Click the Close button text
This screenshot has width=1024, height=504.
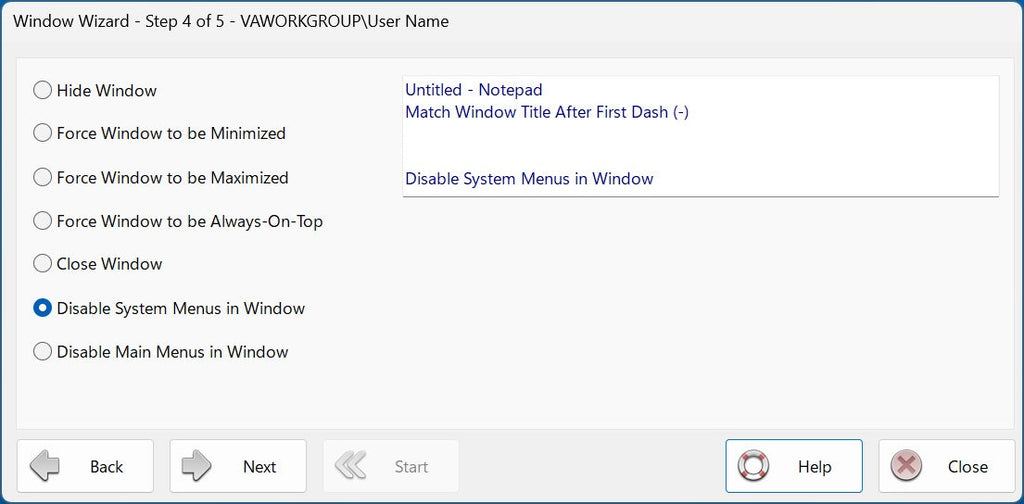(967, 467)
